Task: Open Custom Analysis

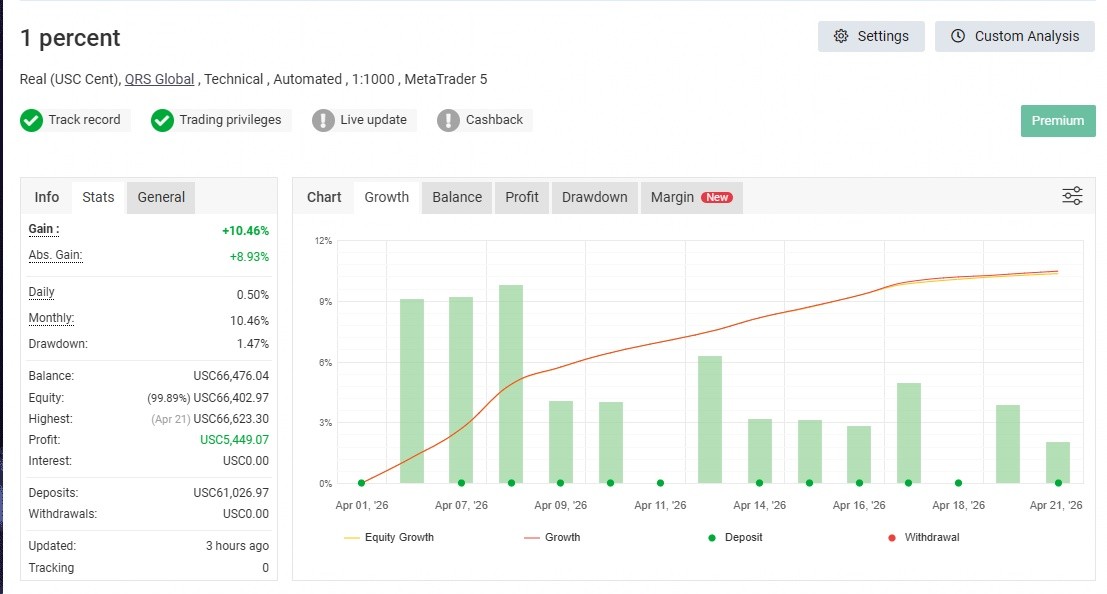Action: pos(1015,36)
